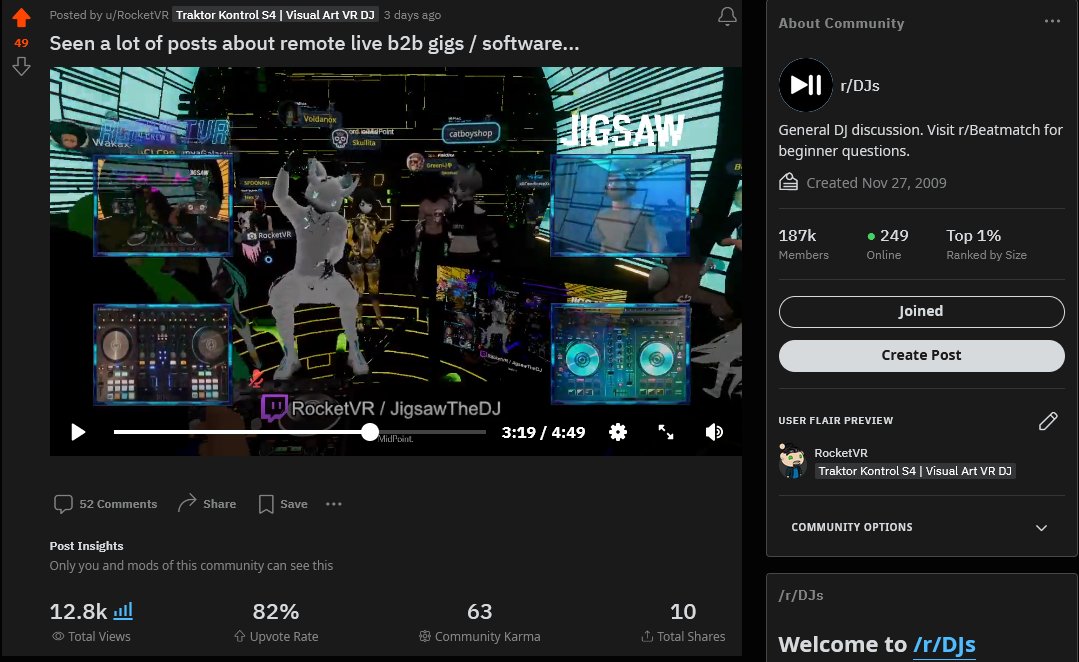Open post overflow menu beside Save

click(x=334, y=504)
